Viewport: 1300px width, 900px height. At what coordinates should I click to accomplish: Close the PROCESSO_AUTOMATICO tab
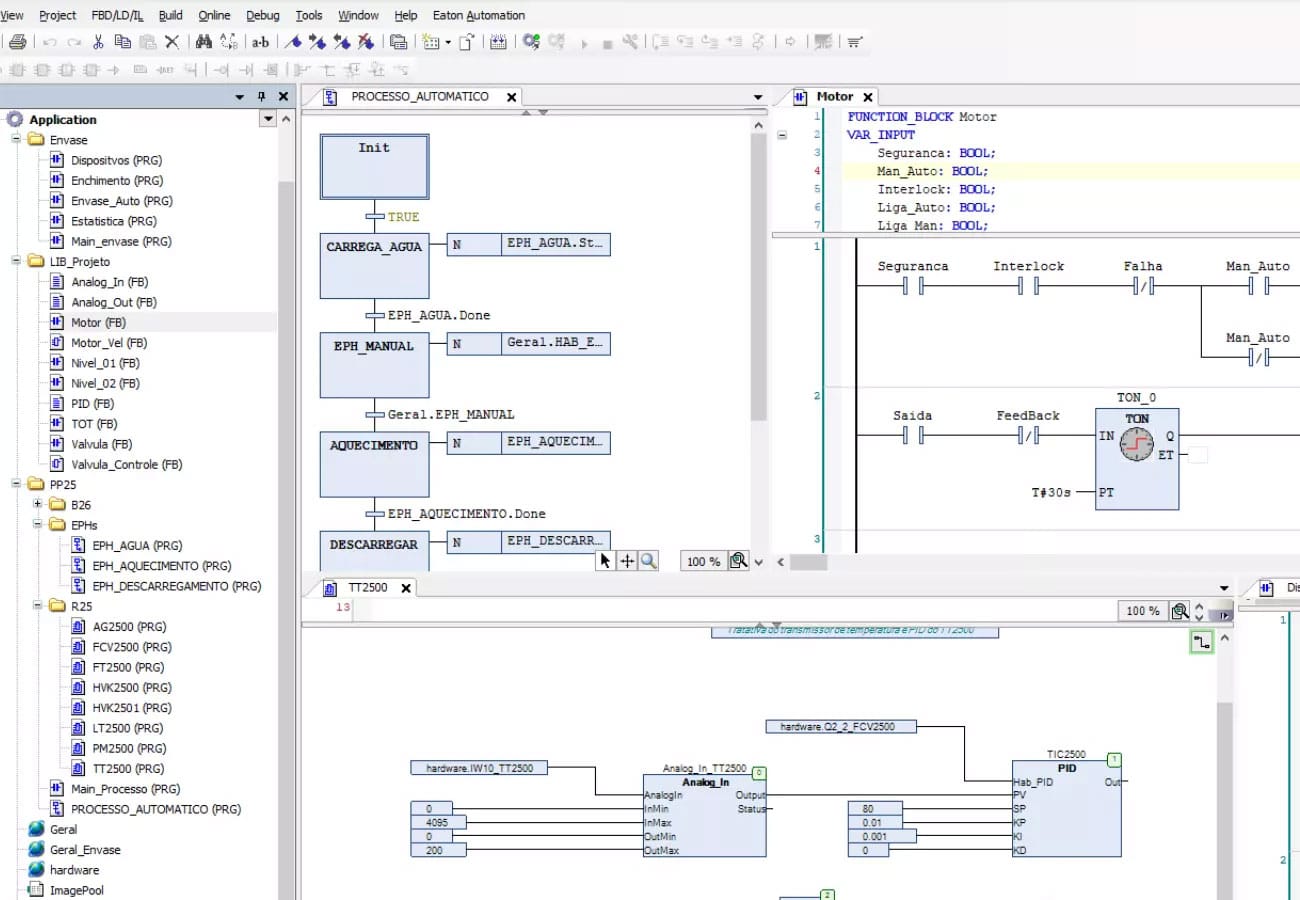pos(511,97)
